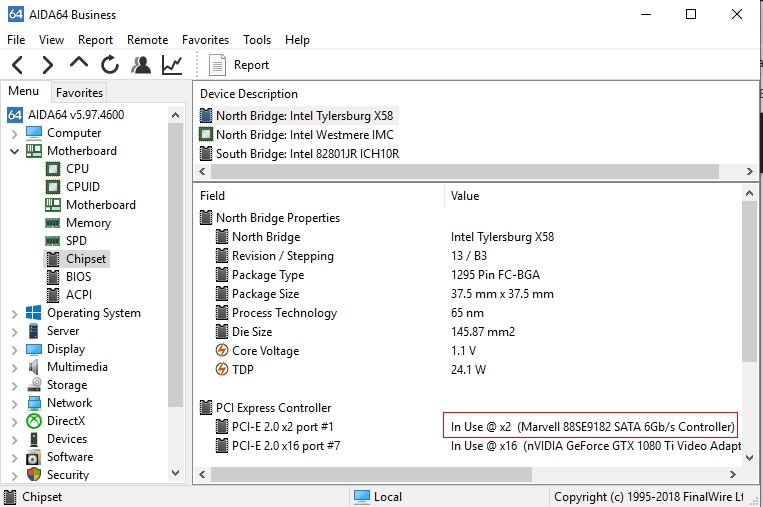Expand the DirectX tree node

click(15, 422)
